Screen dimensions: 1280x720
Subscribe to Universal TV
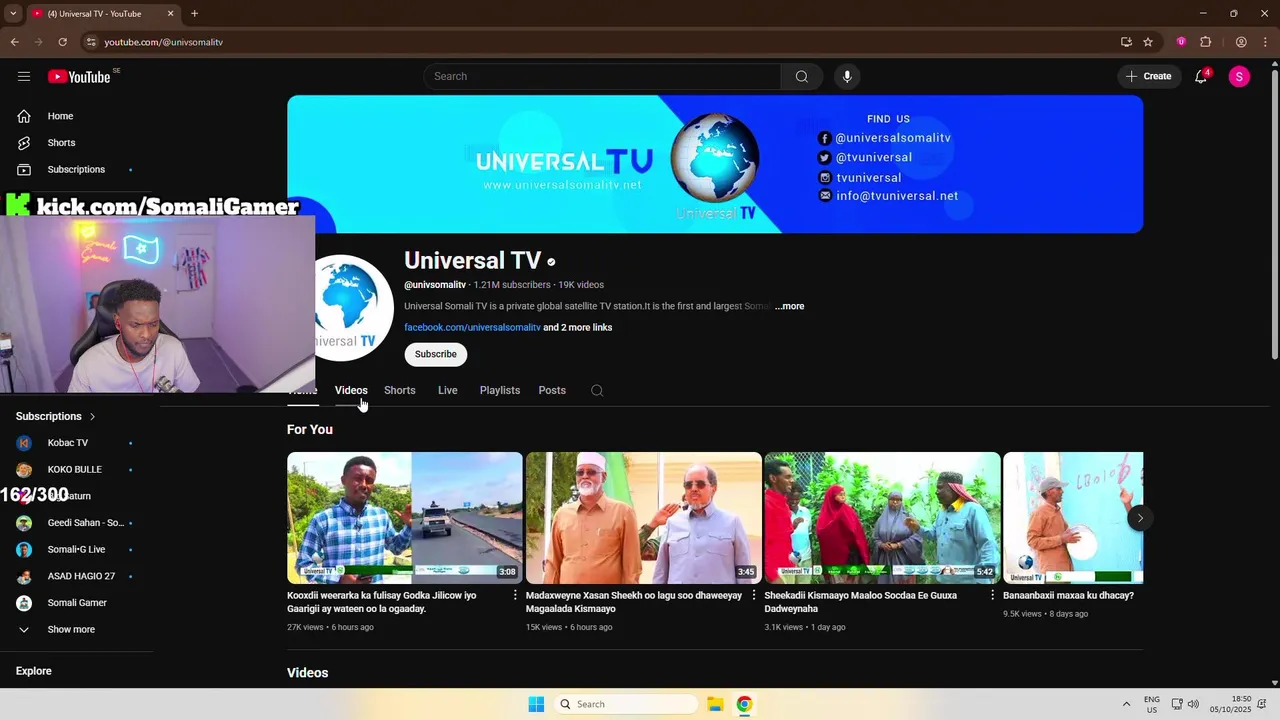click(435, 354)
